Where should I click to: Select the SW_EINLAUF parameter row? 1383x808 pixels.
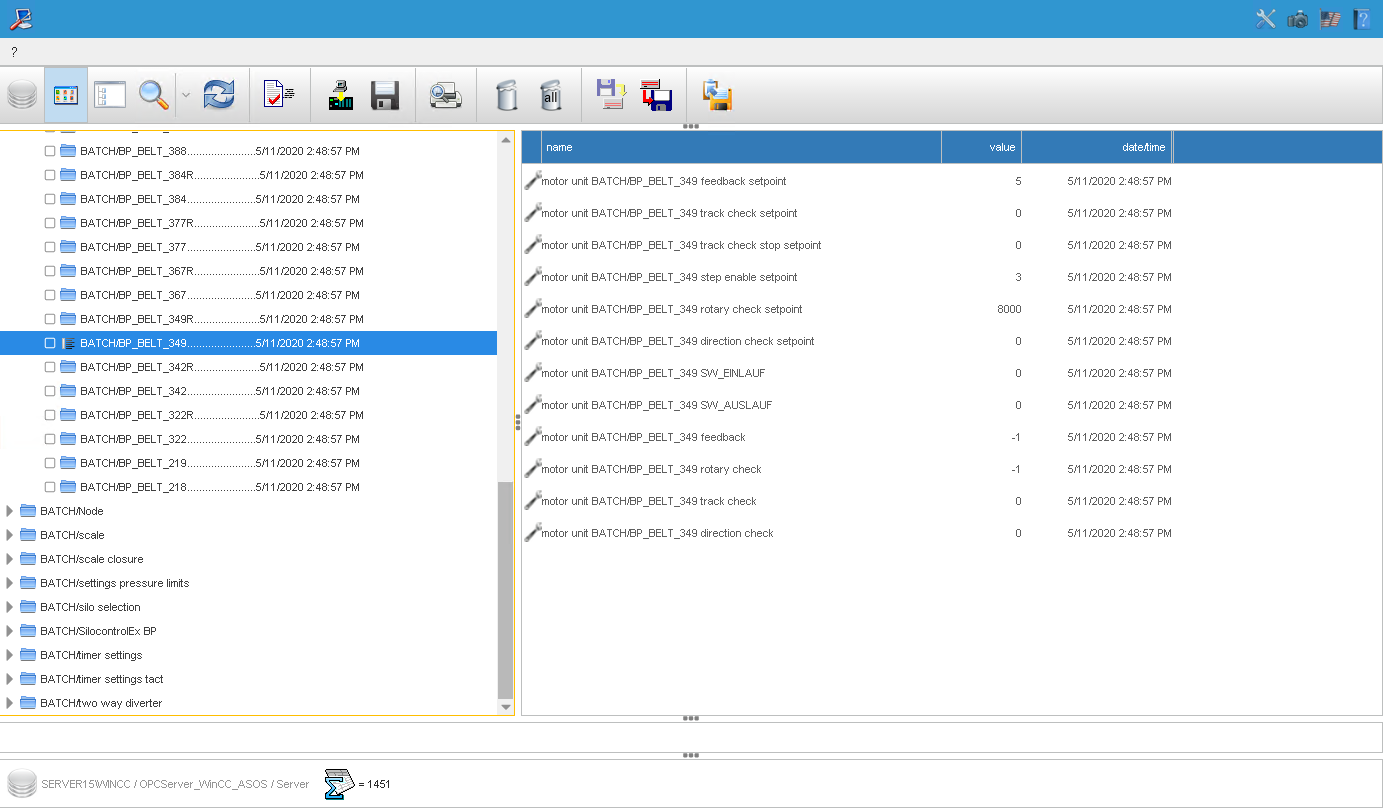click(848, 373)
